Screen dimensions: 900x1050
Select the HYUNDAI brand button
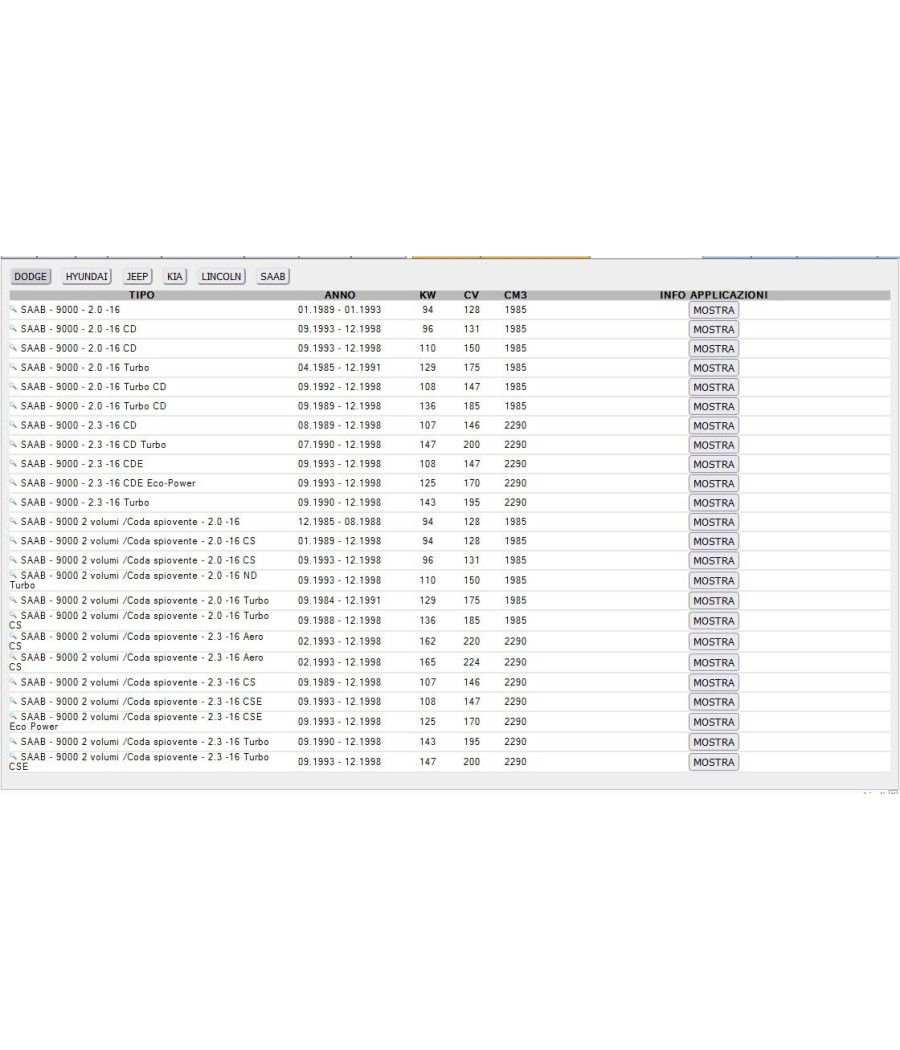coord(86,277)
